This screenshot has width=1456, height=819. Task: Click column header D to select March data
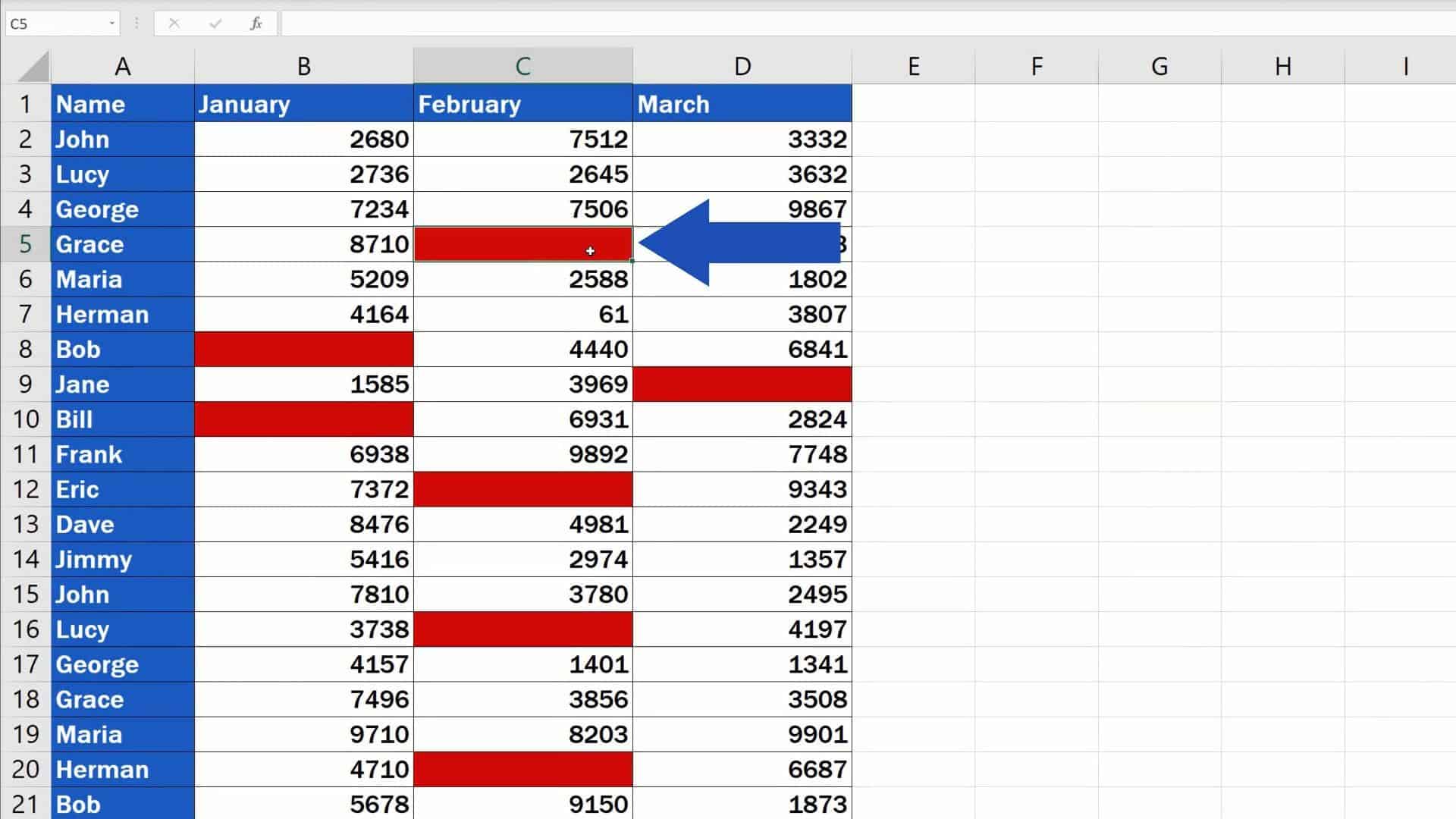(x=742, y=66)
